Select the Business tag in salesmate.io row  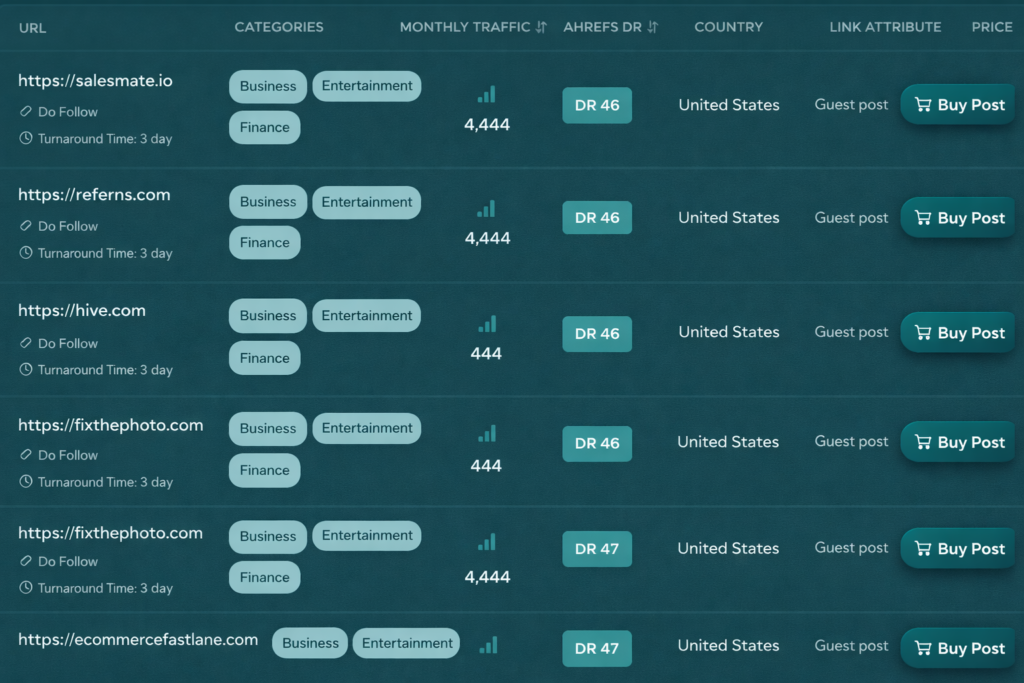click(x=268, y=86)
